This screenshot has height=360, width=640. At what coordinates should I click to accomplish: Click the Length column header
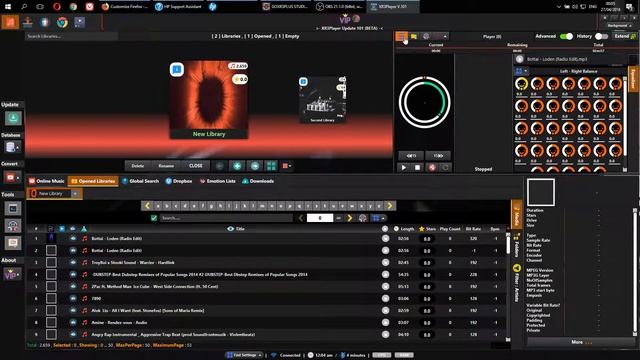coord(404,229)
